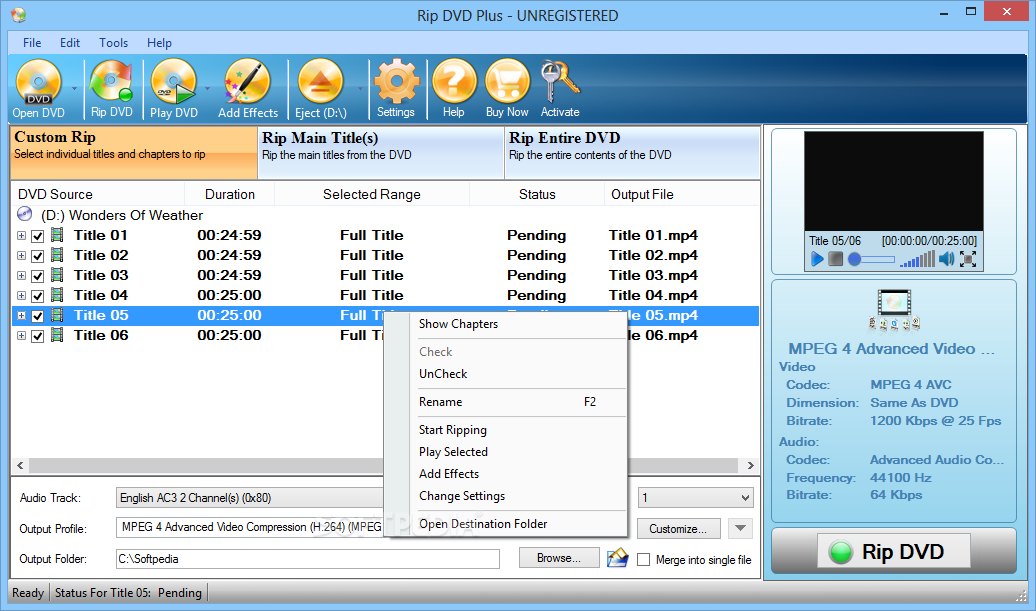The height and width of the screenshot is (611, 1036).
Task: Click the preview stop button
Action: pos(835,259)
